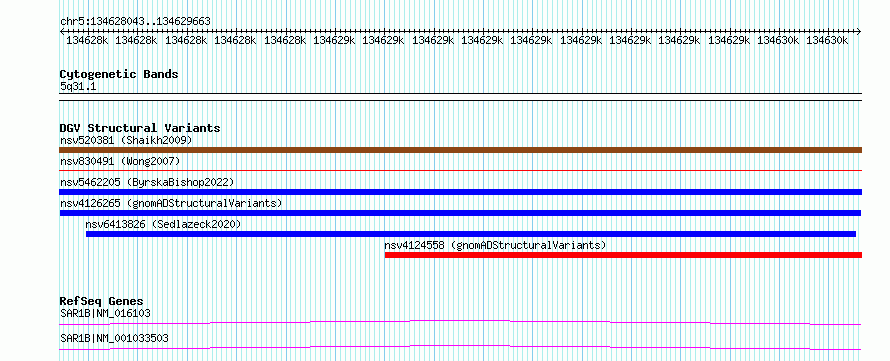Open the SAR1B|NM_001033503 gene label
This screenshot has height=361, width=890.
pyautogui.click(x=114, y=338)
